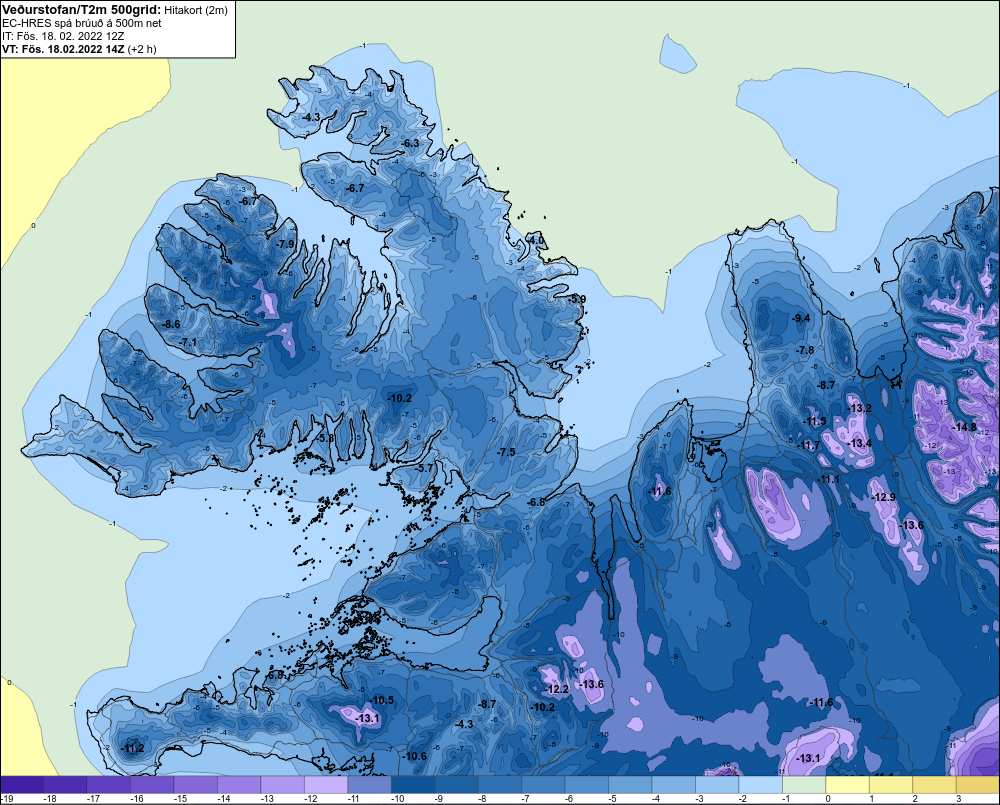
Task: Pick the legend swatch between -4 and -3
Action: pyautogui.click(x=673, y=785)
